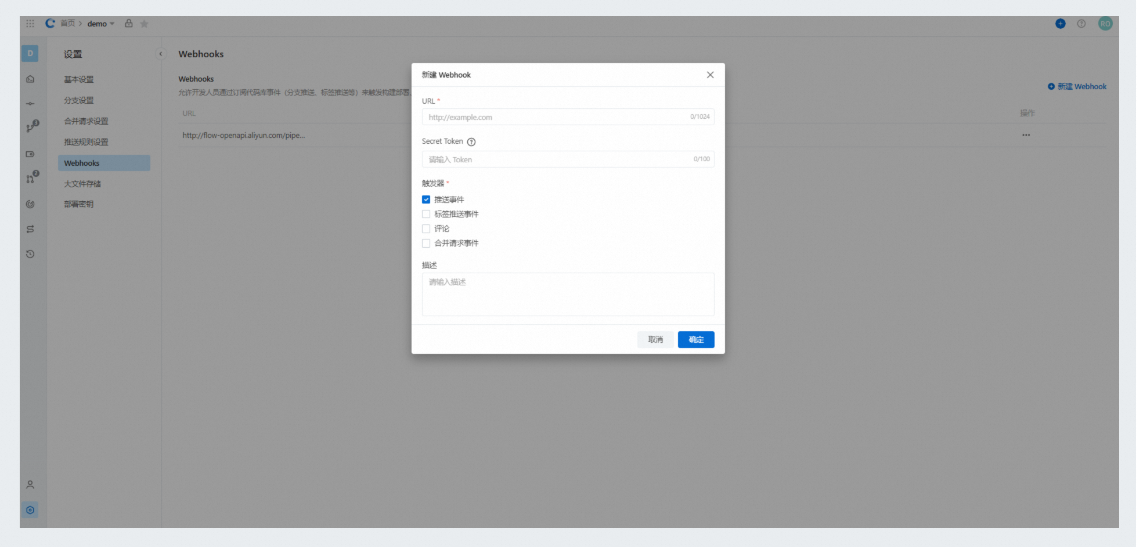Viewport: 1137px width, 547px height.
Task: Open 推送规则设置 settings page
Action: click(86, 142)
